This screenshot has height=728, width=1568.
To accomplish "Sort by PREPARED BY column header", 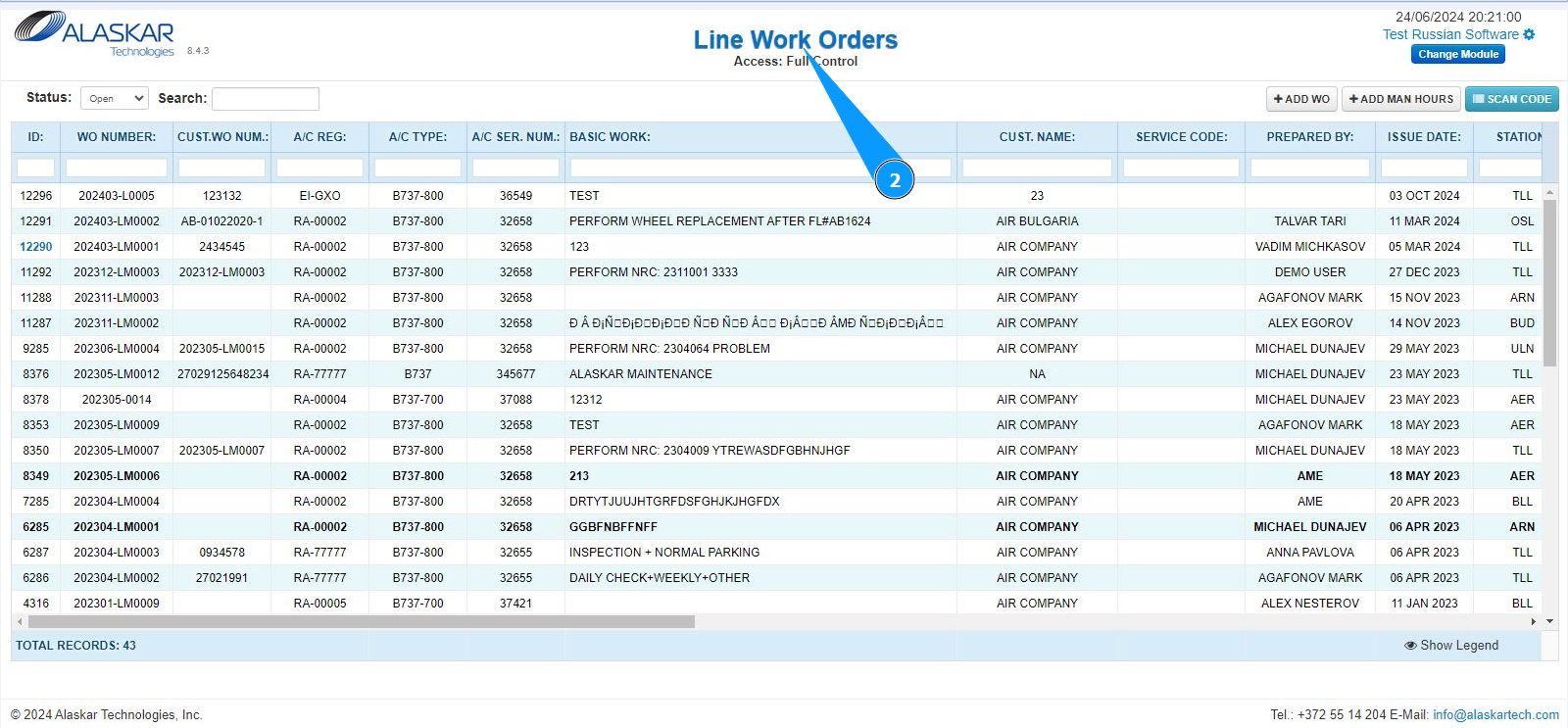I will point(1310,137).
